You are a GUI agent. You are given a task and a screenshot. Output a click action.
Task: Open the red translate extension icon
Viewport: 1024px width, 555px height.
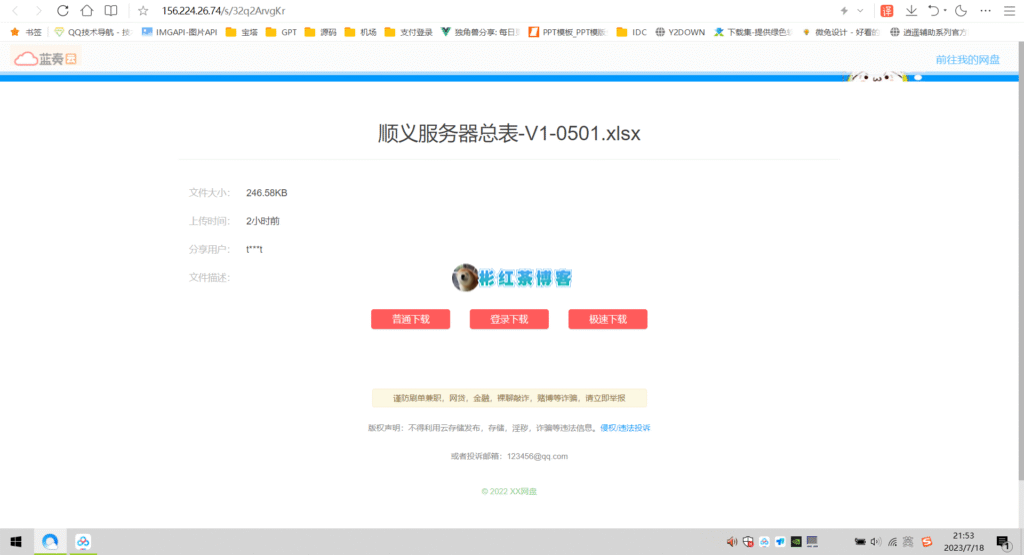[887, 10]
